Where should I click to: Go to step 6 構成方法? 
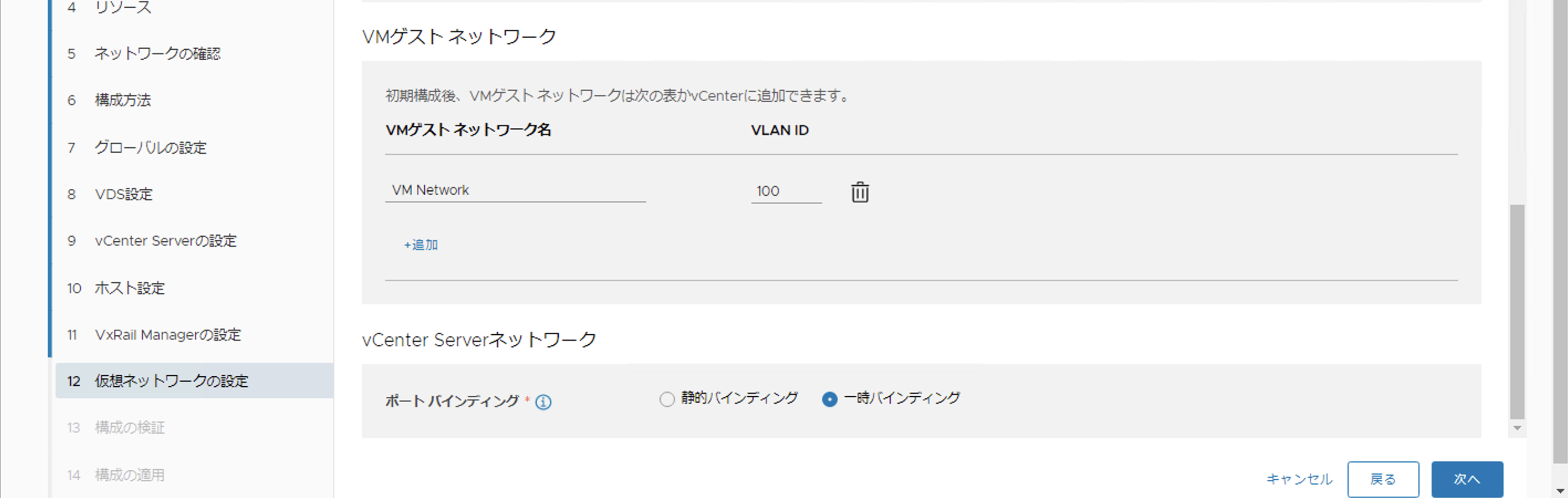pyautogui.click(x=123, y=101)
